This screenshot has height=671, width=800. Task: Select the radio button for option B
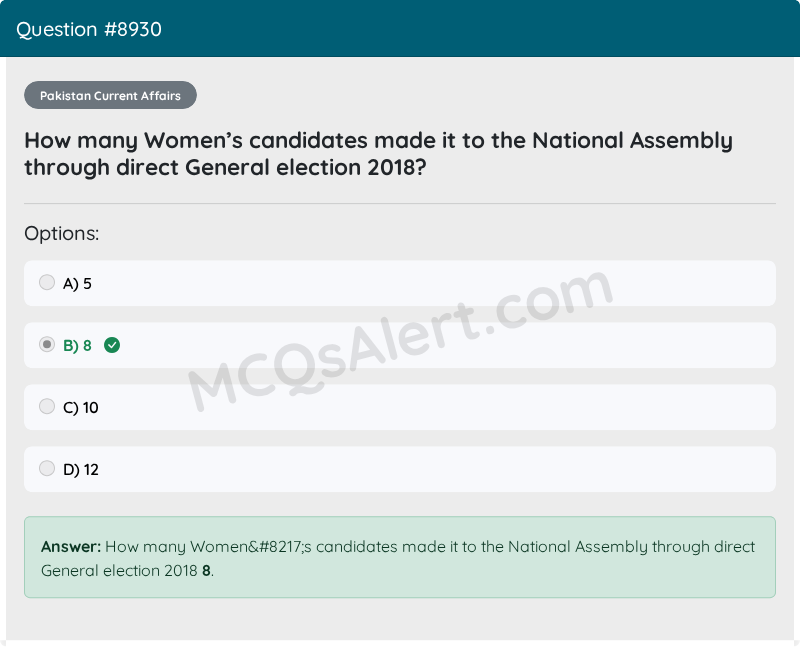(x=47, y=345)
